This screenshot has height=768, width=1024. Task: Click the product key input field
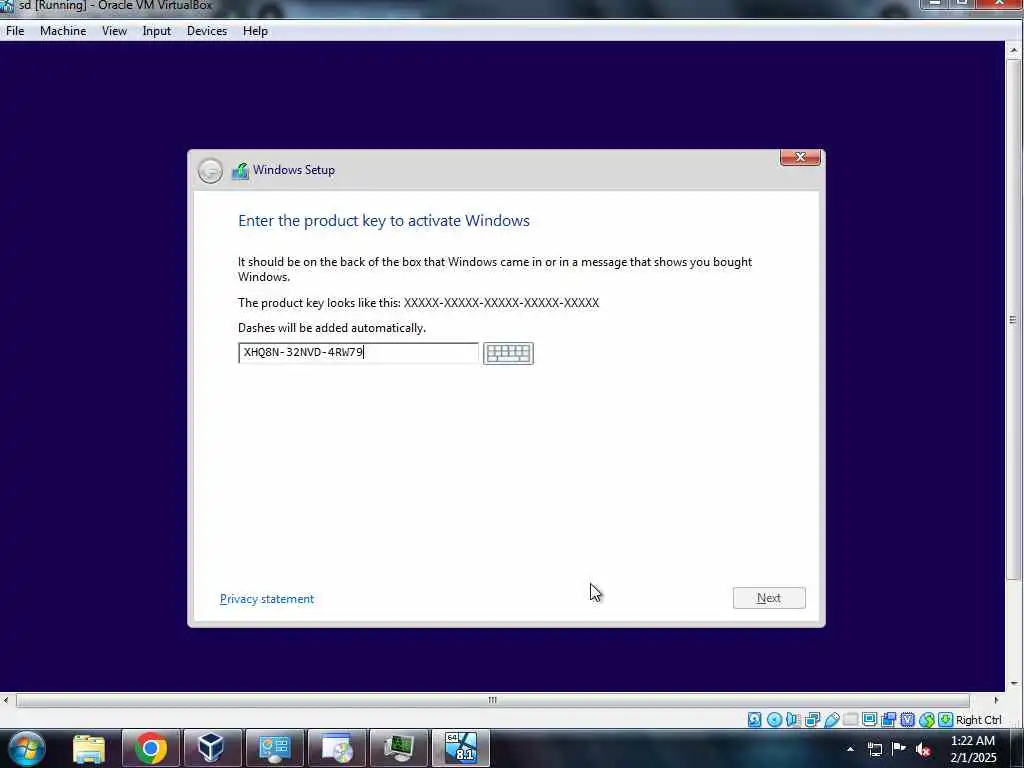359,353
